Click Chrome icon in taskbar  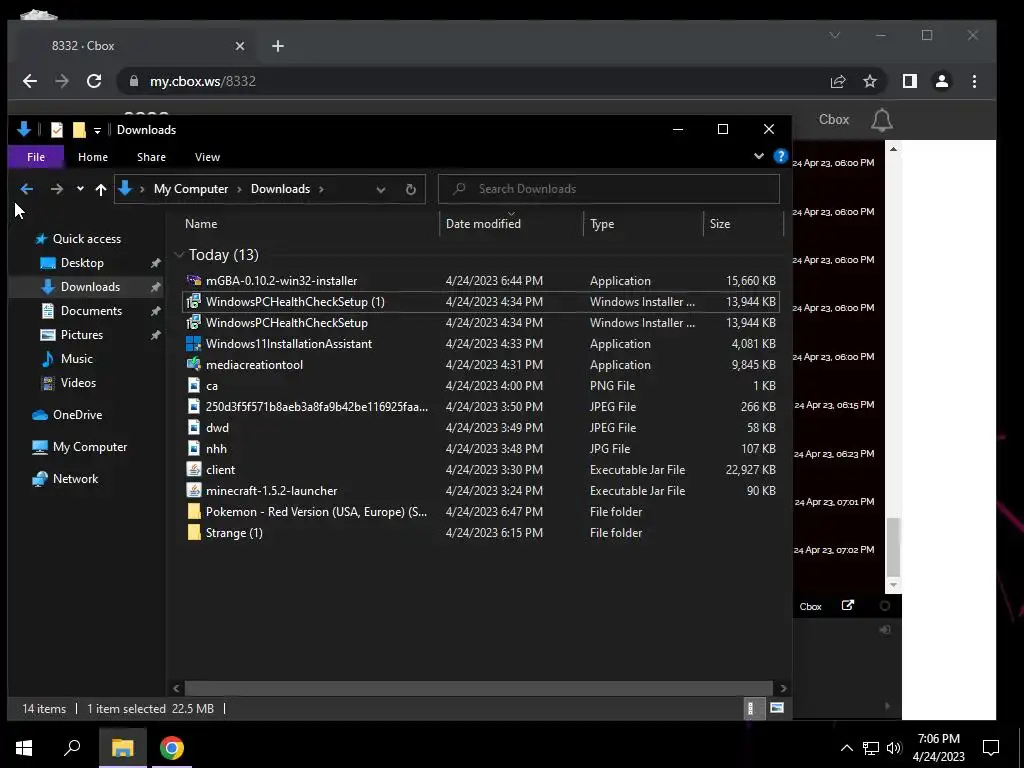(172, 748)
